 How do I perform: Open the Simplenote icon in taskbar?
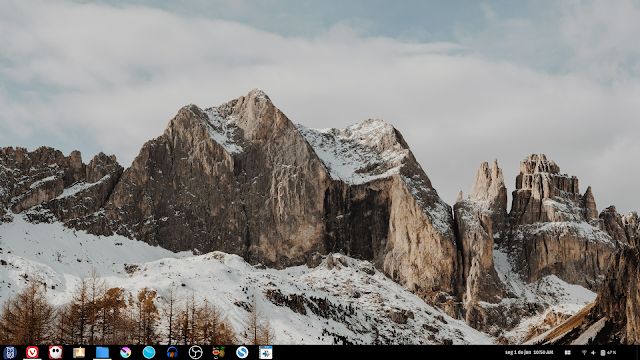[x=242, y=352]
